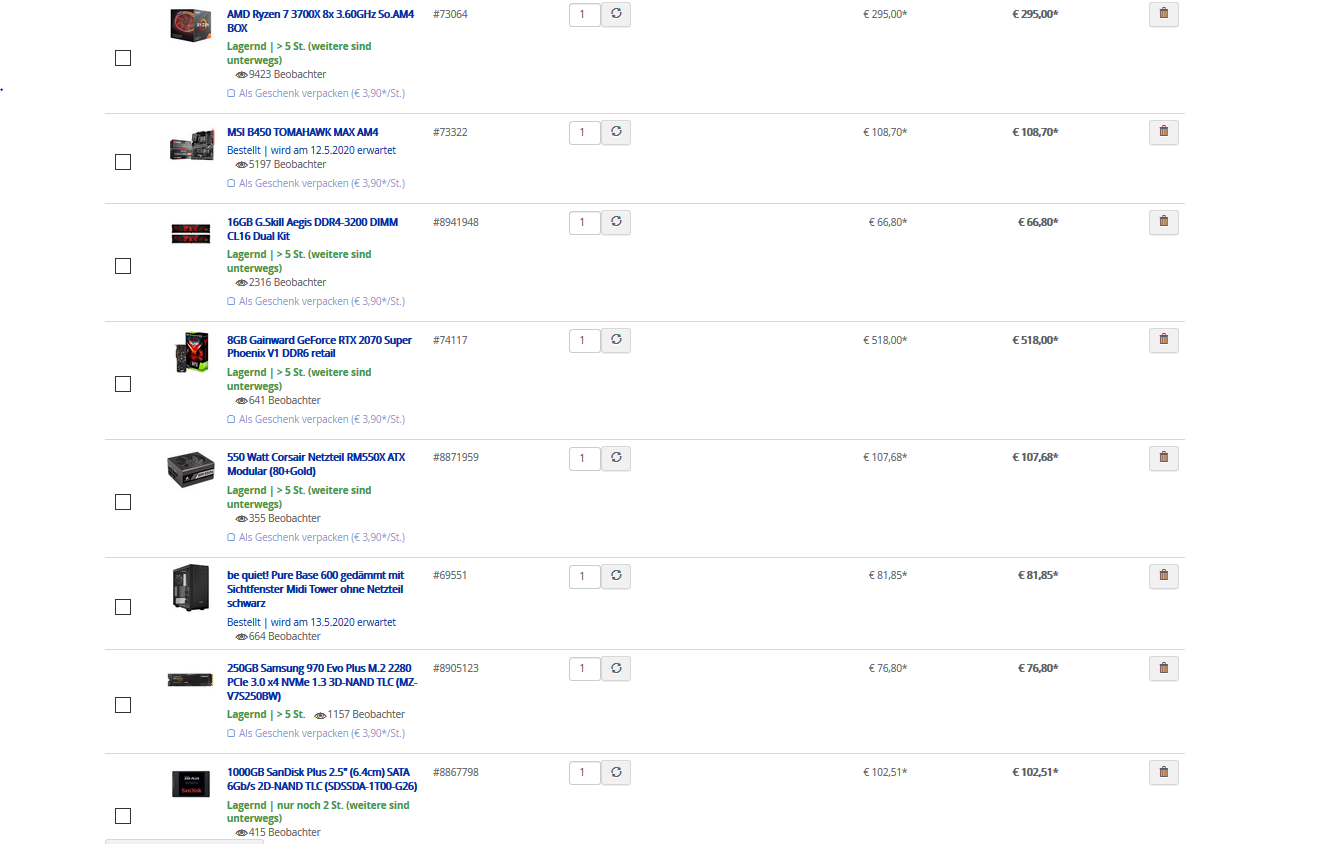Image resolution: width=1319 pixels, height=844 pixels.
Task: Click quantity field for AMD Ryzen 7 3700X
Action: [585, 14]
